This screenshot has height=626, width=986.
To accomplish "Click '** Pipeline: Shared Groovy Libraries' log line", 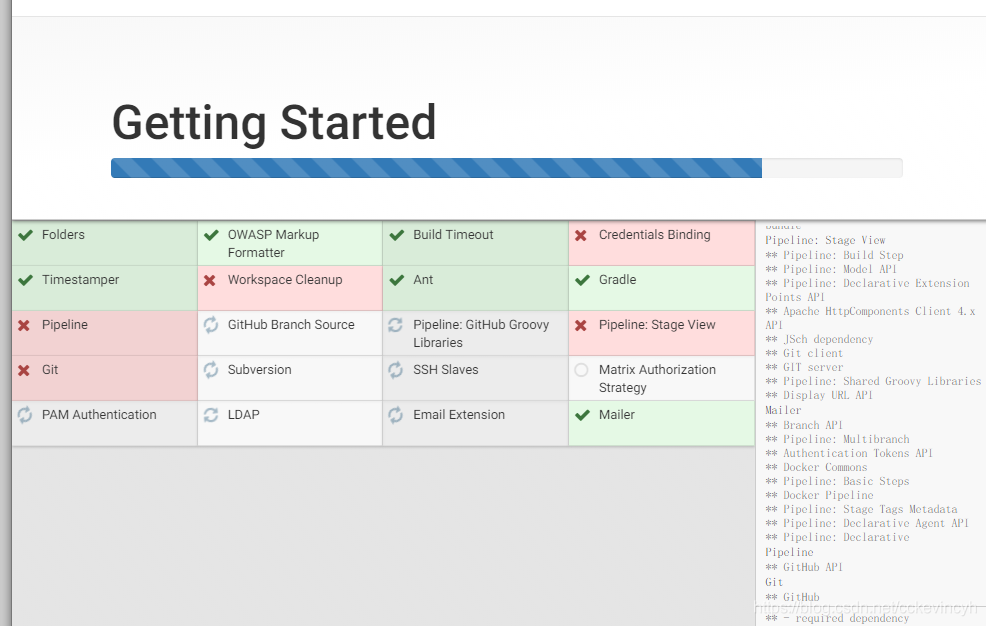I will tap(873, 382).
